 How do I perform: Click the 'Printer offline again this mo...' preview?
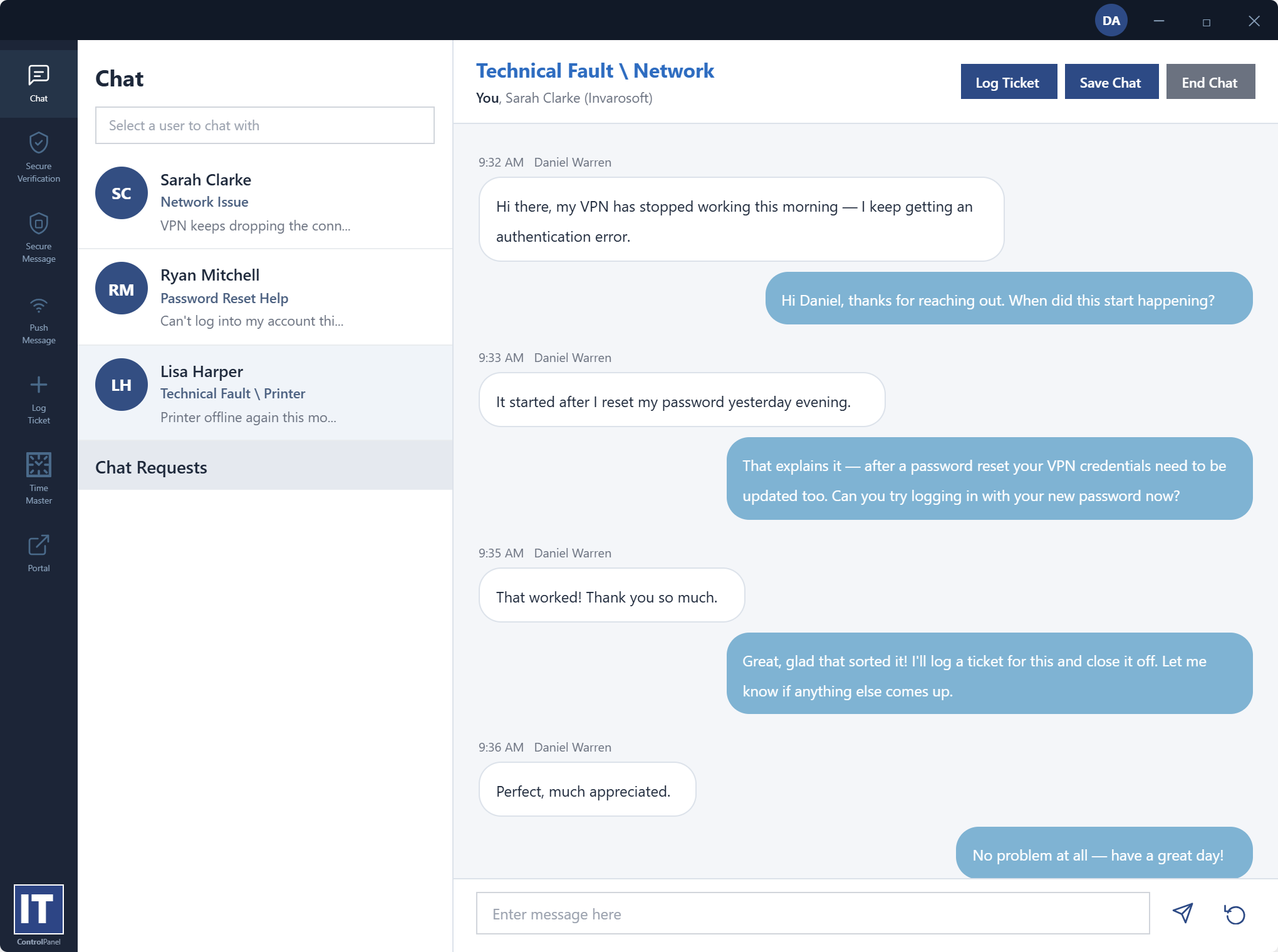(248, 417)
